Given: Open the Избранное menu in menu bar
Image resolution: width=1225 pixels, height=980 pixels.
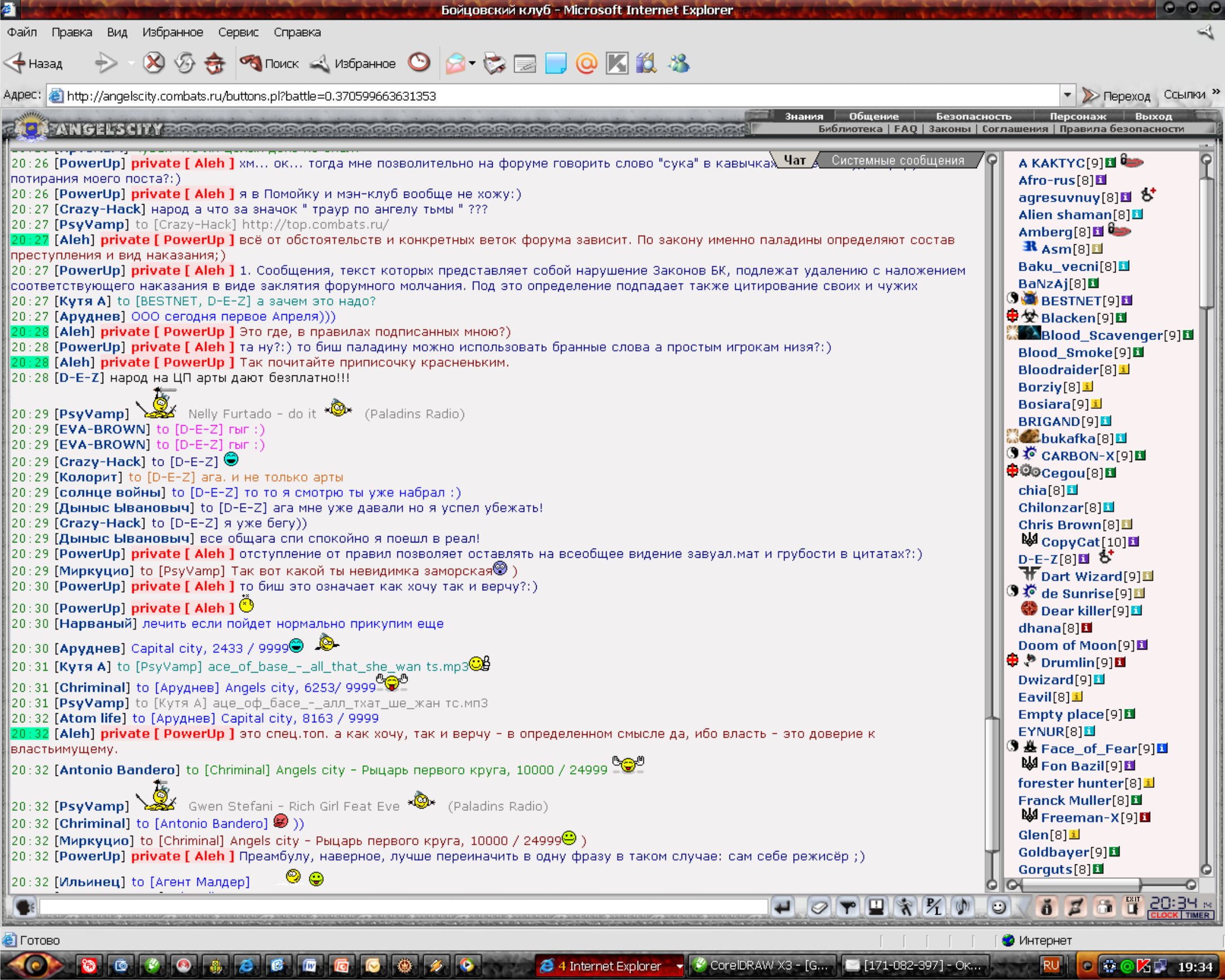Looking at the screenshot, I should (x=173, y=32).
